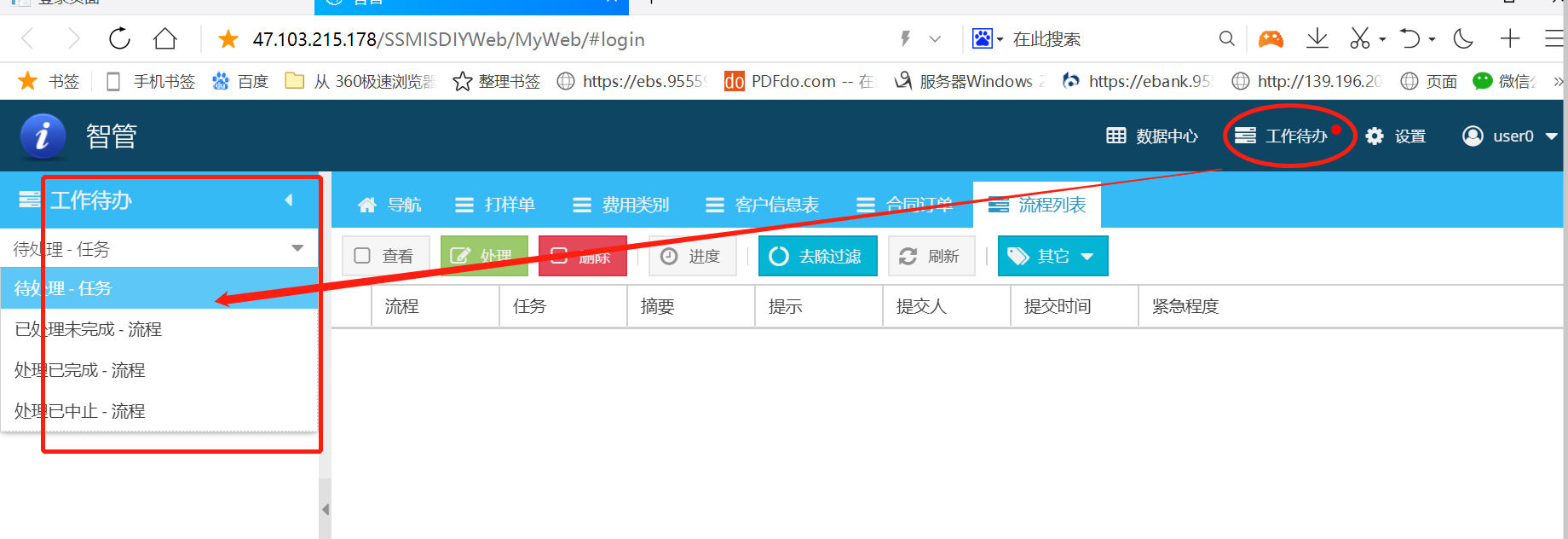
Task: Toggle the 查看 checkbox button
Action: pos(385,256)
